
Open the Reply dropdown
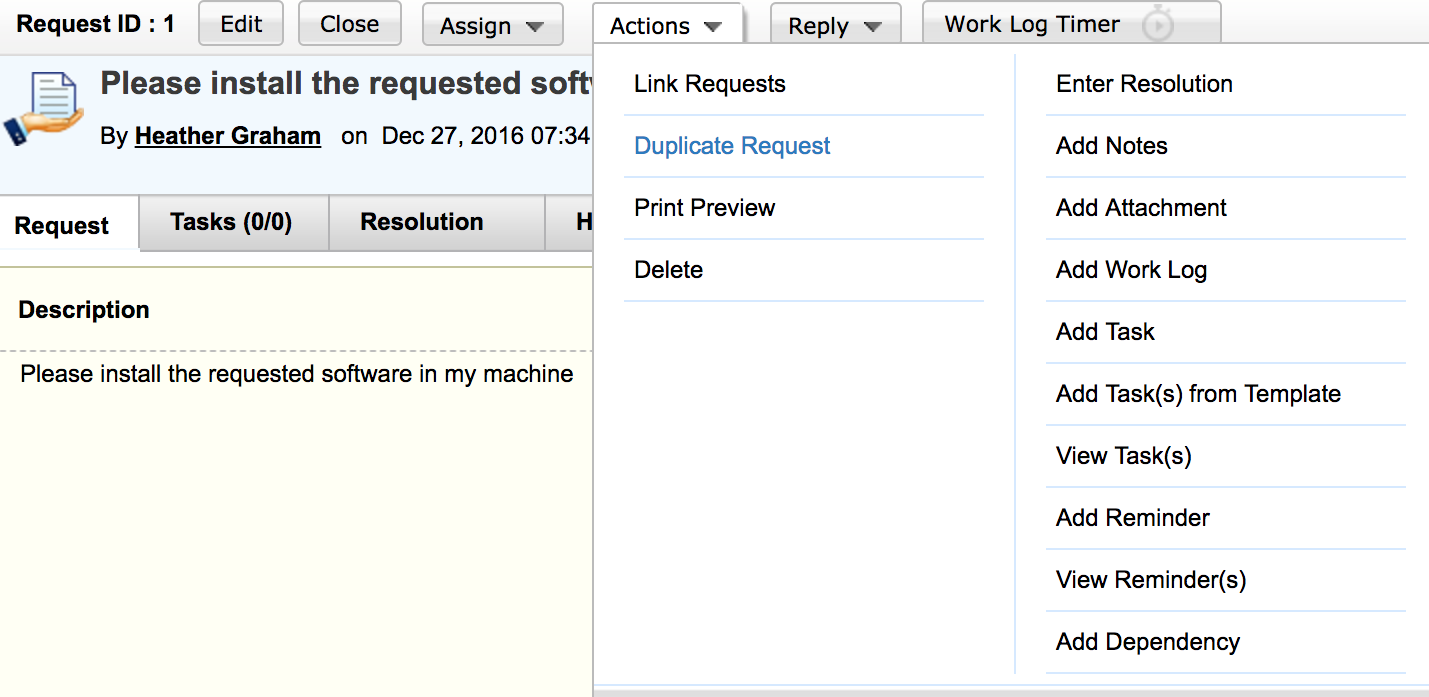click(x=835, y=26)
